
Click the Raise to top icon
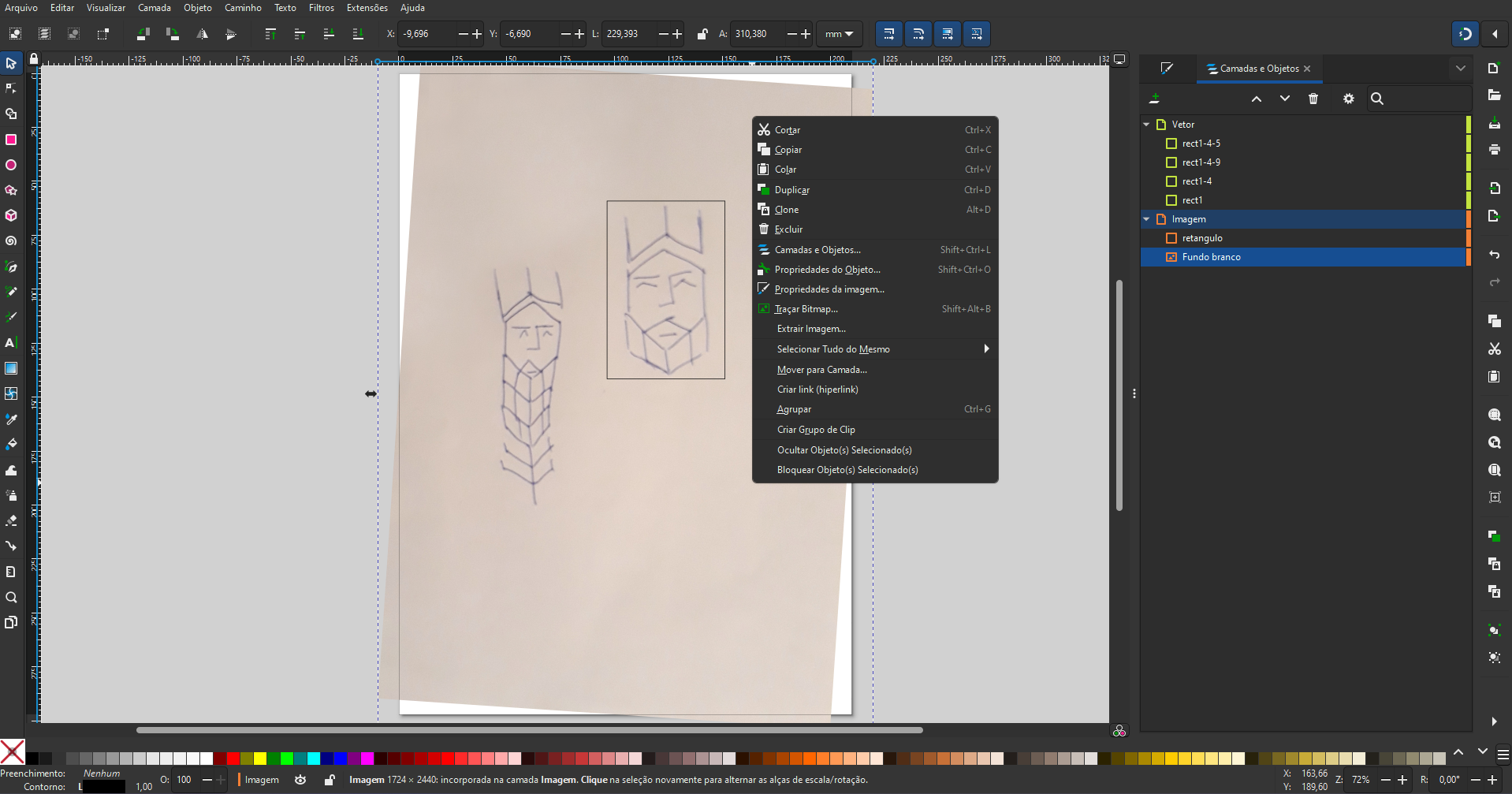(270, 34)
